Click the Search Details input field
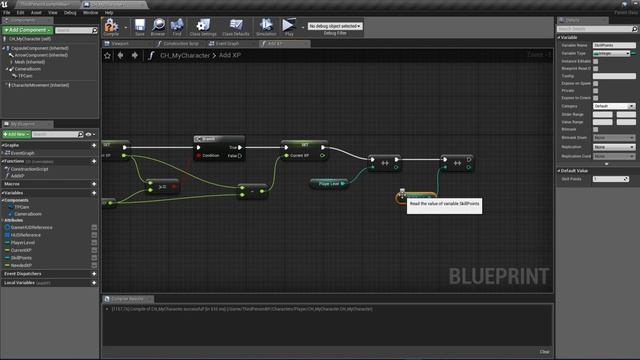Viewport: 640px width, 360px height. pyautogui.click(x=594, y=29)
